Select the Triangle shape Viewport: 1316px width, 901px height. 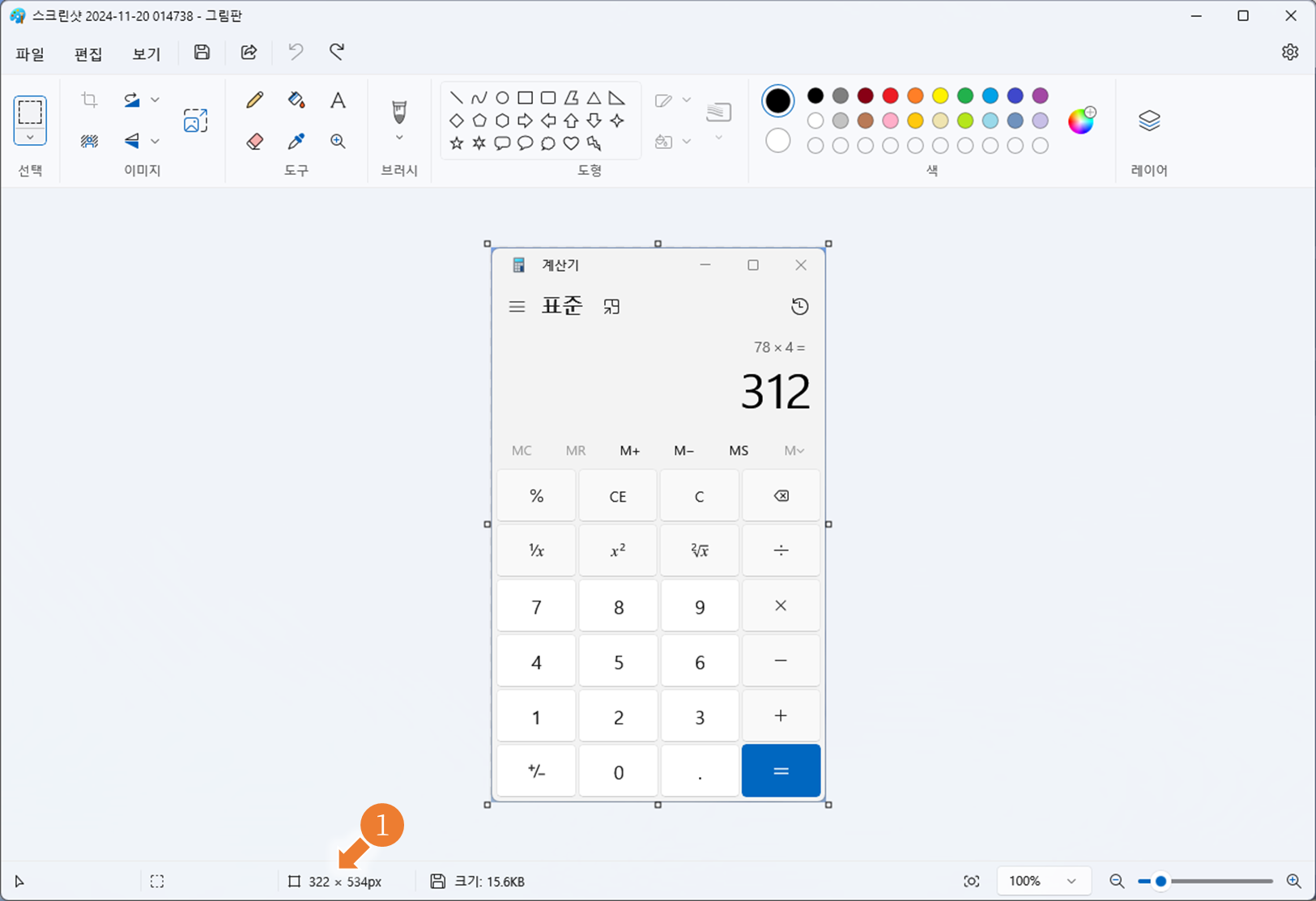(x=594, y=98)
